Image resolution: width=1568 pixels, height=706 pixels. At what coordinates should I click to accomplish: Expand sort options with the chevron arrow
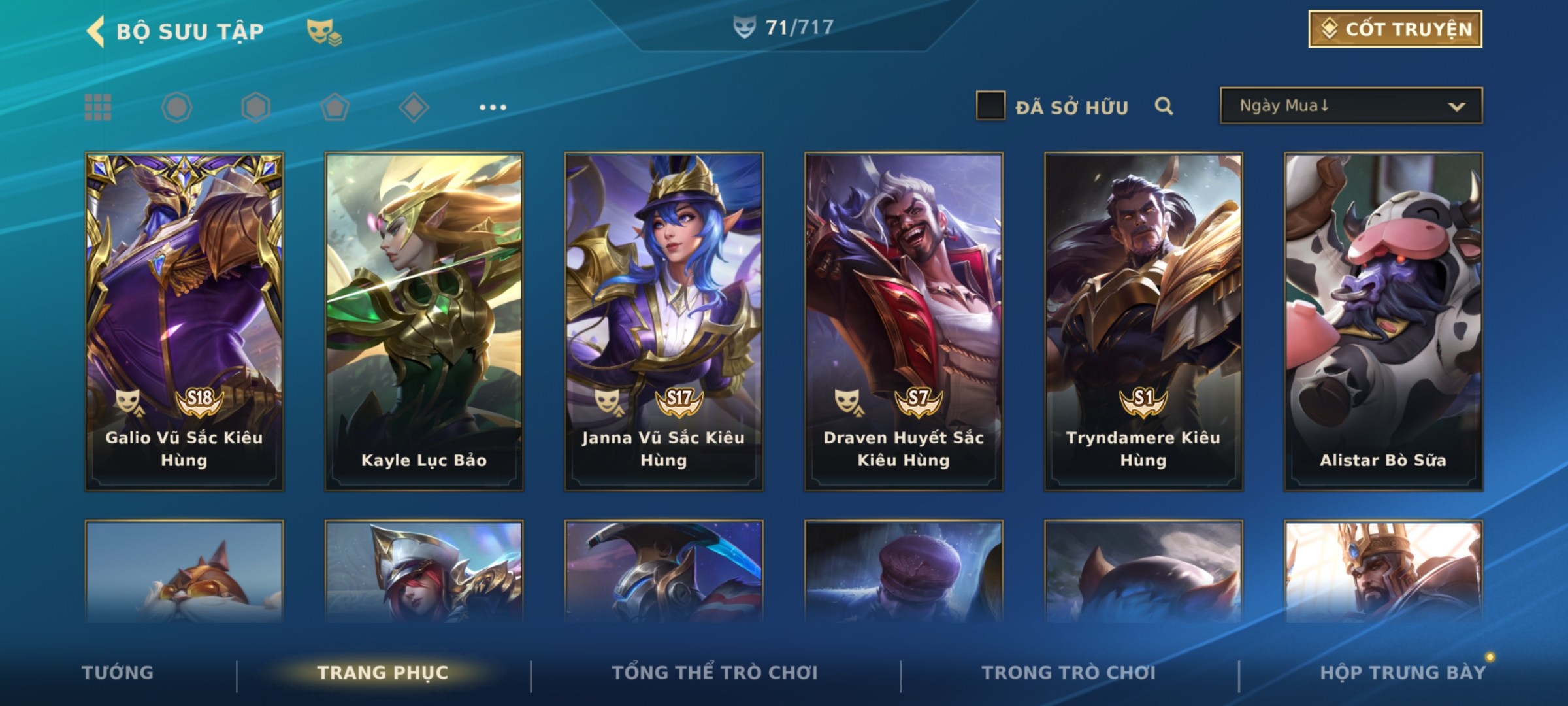point(1456,107)
